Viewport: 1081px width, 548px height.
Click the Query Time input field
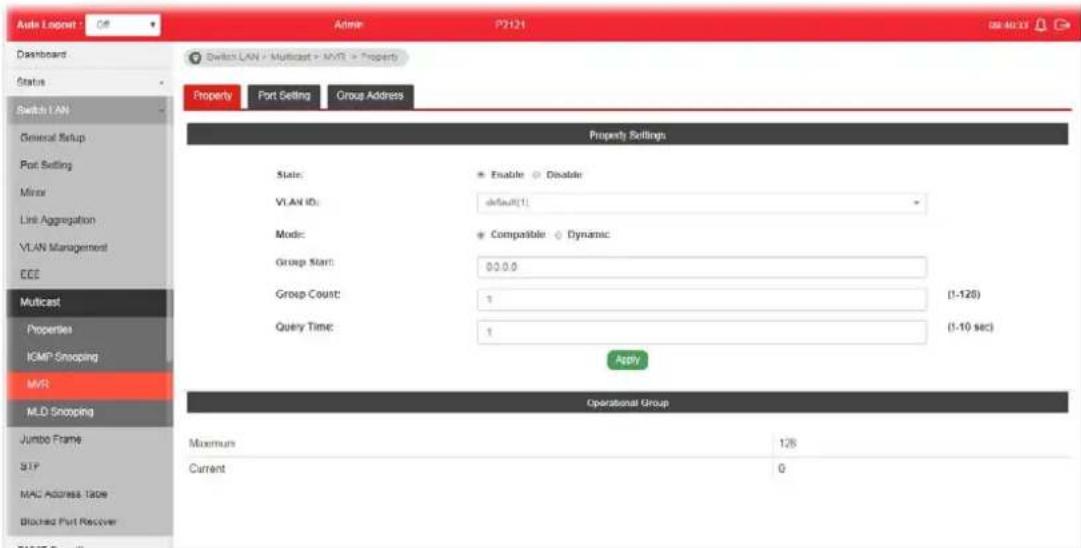701,332
